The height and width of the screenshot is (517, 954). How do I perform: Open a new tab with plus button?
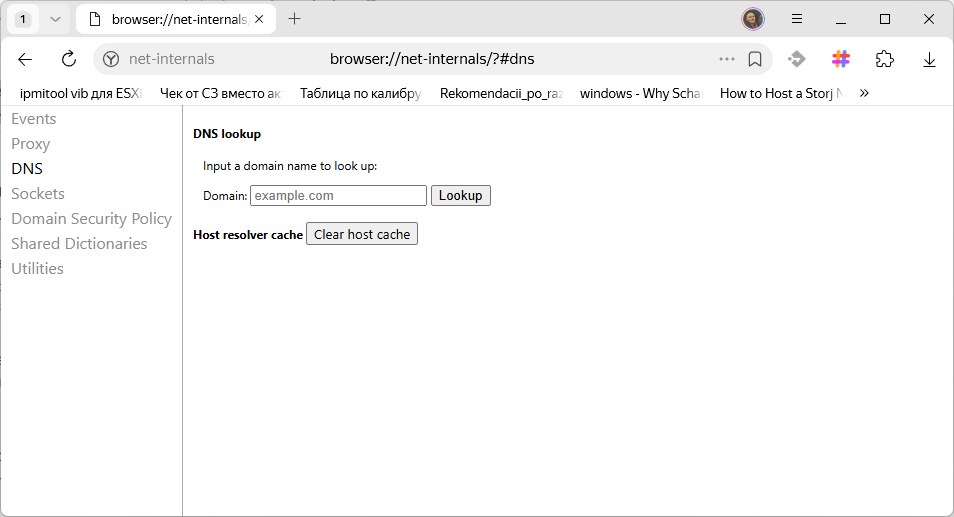[x=294, y=19]
